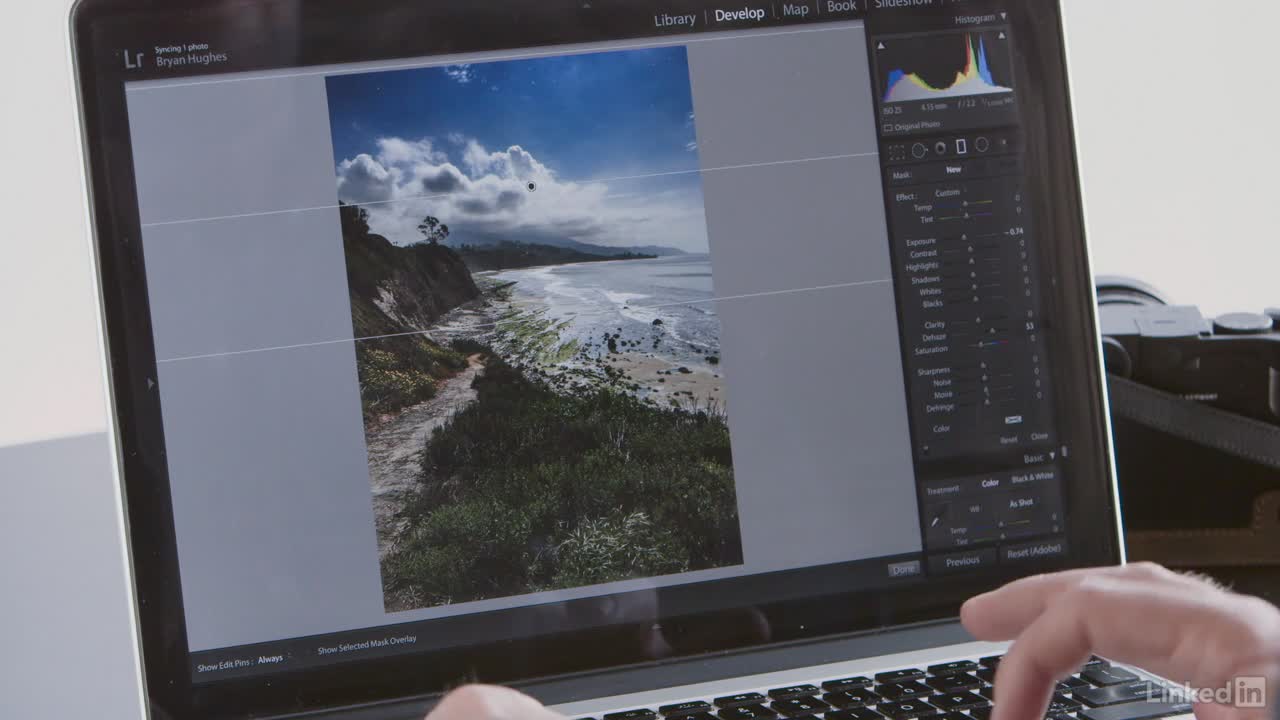The width and height of the screenshot is (1280, 720).
Task: Select the Graduated Filter tool
Action: [x=961, y=146]
